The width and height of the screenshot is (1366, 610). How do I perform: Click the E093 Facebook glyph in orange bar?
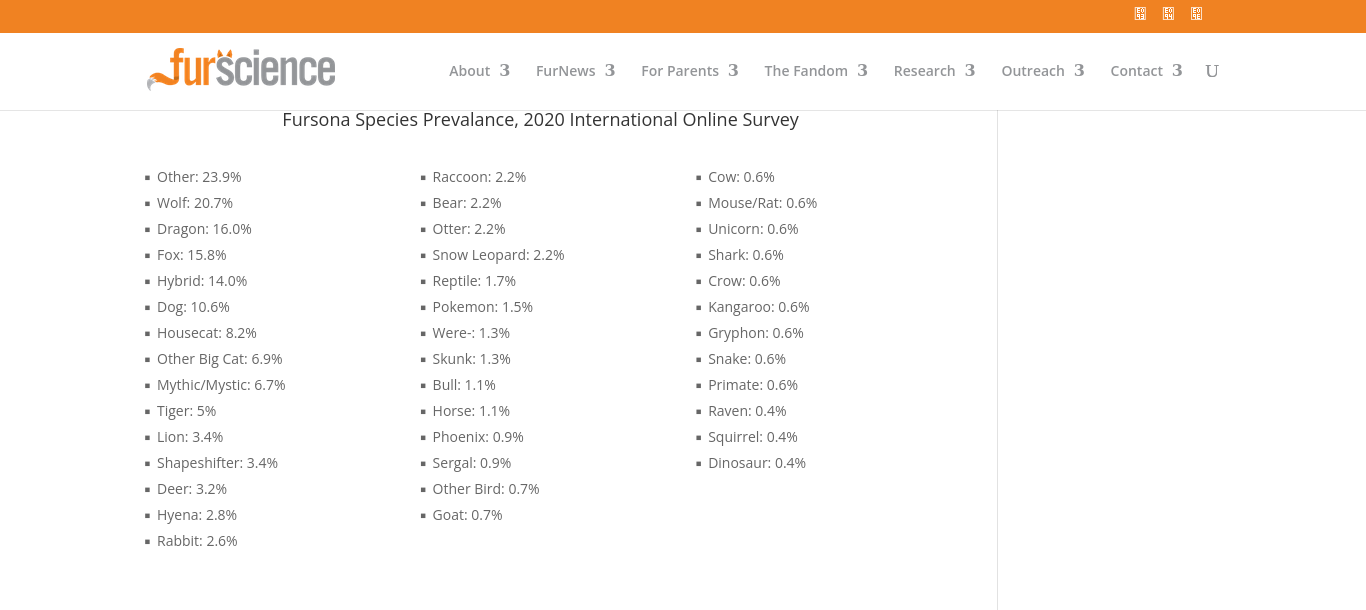(1140, 14)
